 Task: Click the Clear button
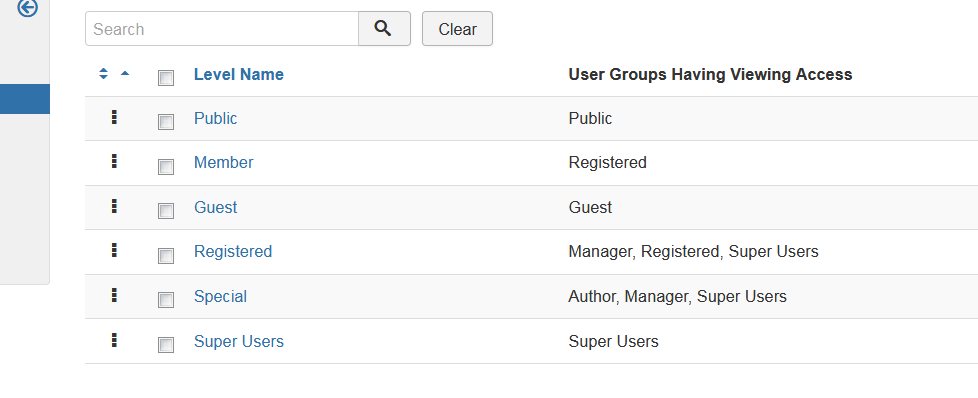[457, 29]
